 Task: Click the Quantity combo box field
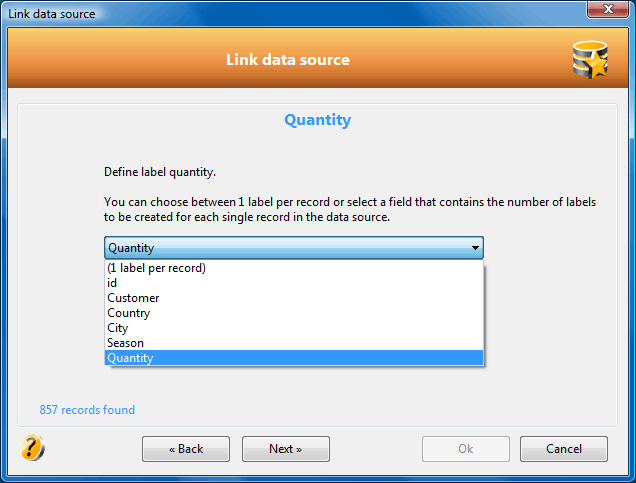[294, 247]
